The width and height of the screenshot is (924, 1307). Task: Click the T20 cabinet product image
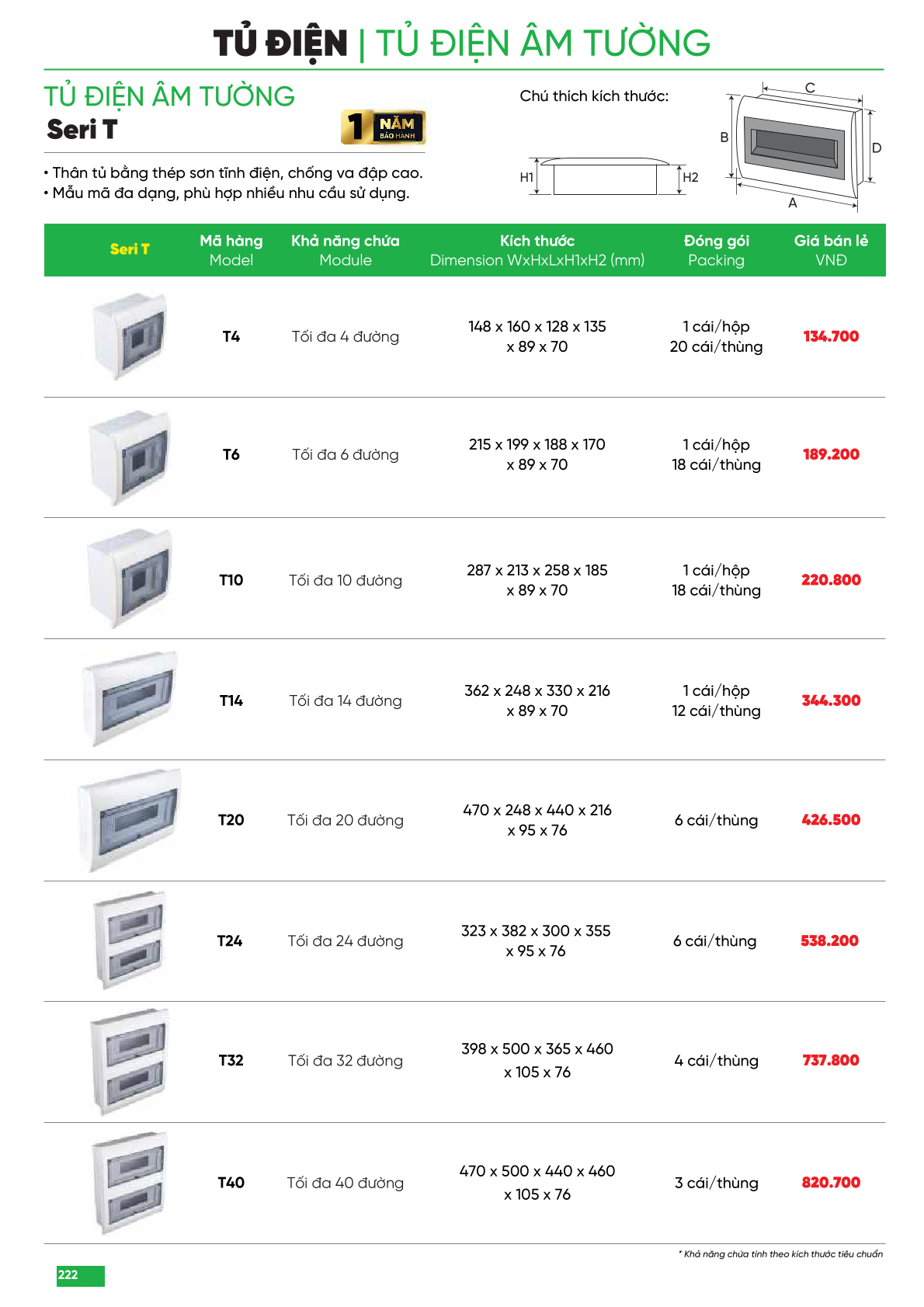pos(130,820)
